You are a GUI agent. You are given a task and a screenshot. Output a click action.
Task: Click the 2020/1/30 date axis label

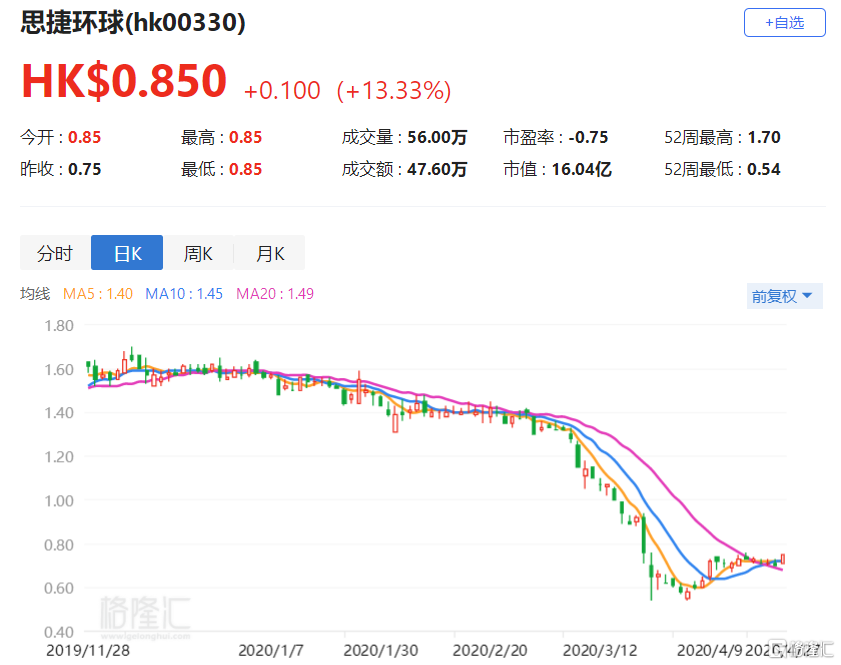coord(381,651)
